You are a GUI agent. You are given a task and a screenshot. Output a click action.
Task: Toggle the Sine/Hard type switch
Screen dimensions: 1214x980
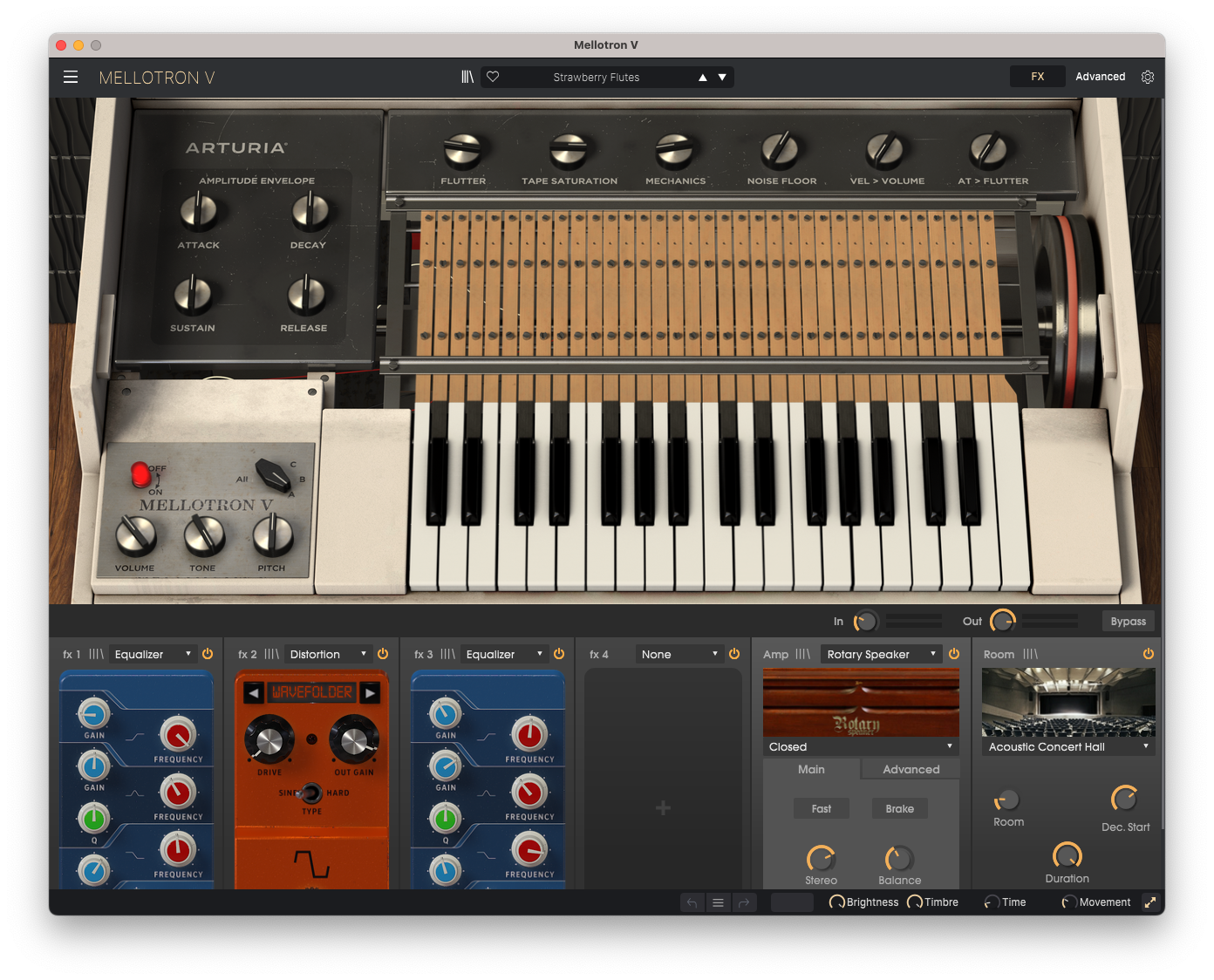[310, 793]
